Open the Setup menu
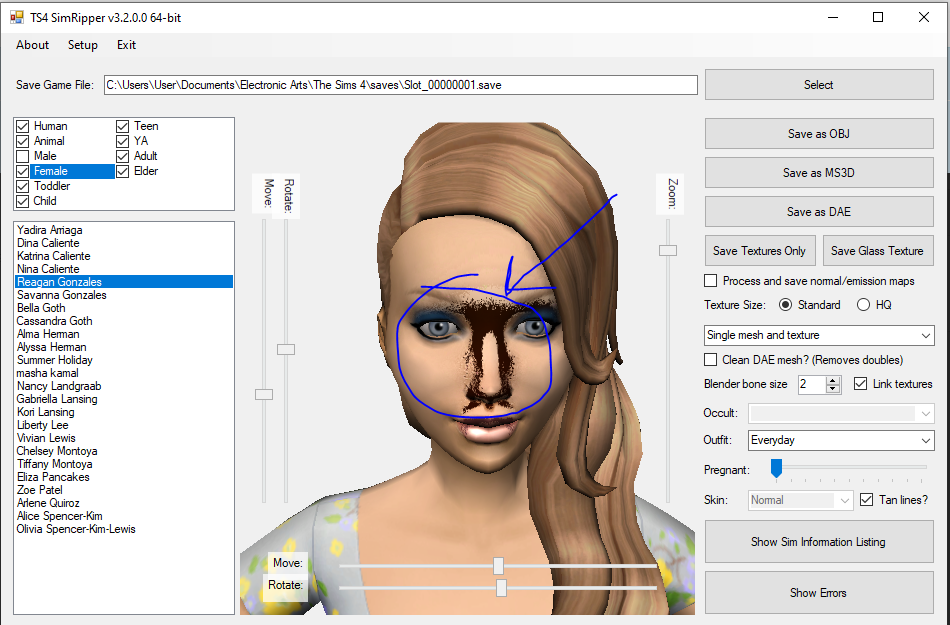The height and width of the screenshot is (625, 950). tap(82, 45)
